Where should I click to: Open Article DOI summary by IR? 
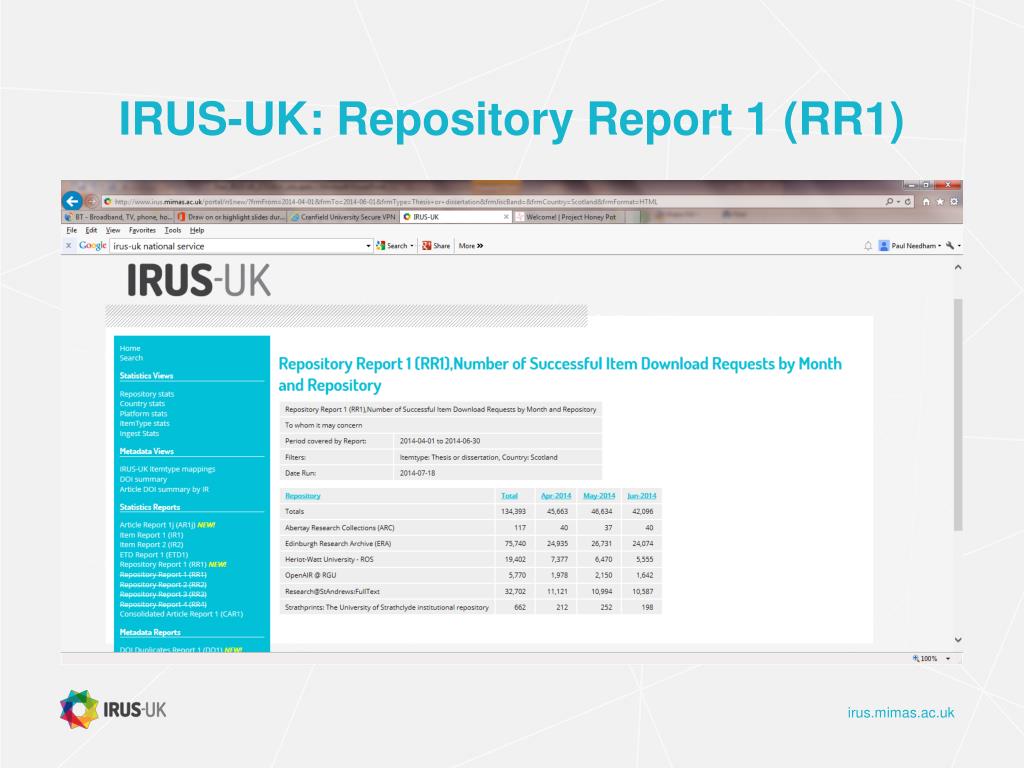tap(165, 489)
